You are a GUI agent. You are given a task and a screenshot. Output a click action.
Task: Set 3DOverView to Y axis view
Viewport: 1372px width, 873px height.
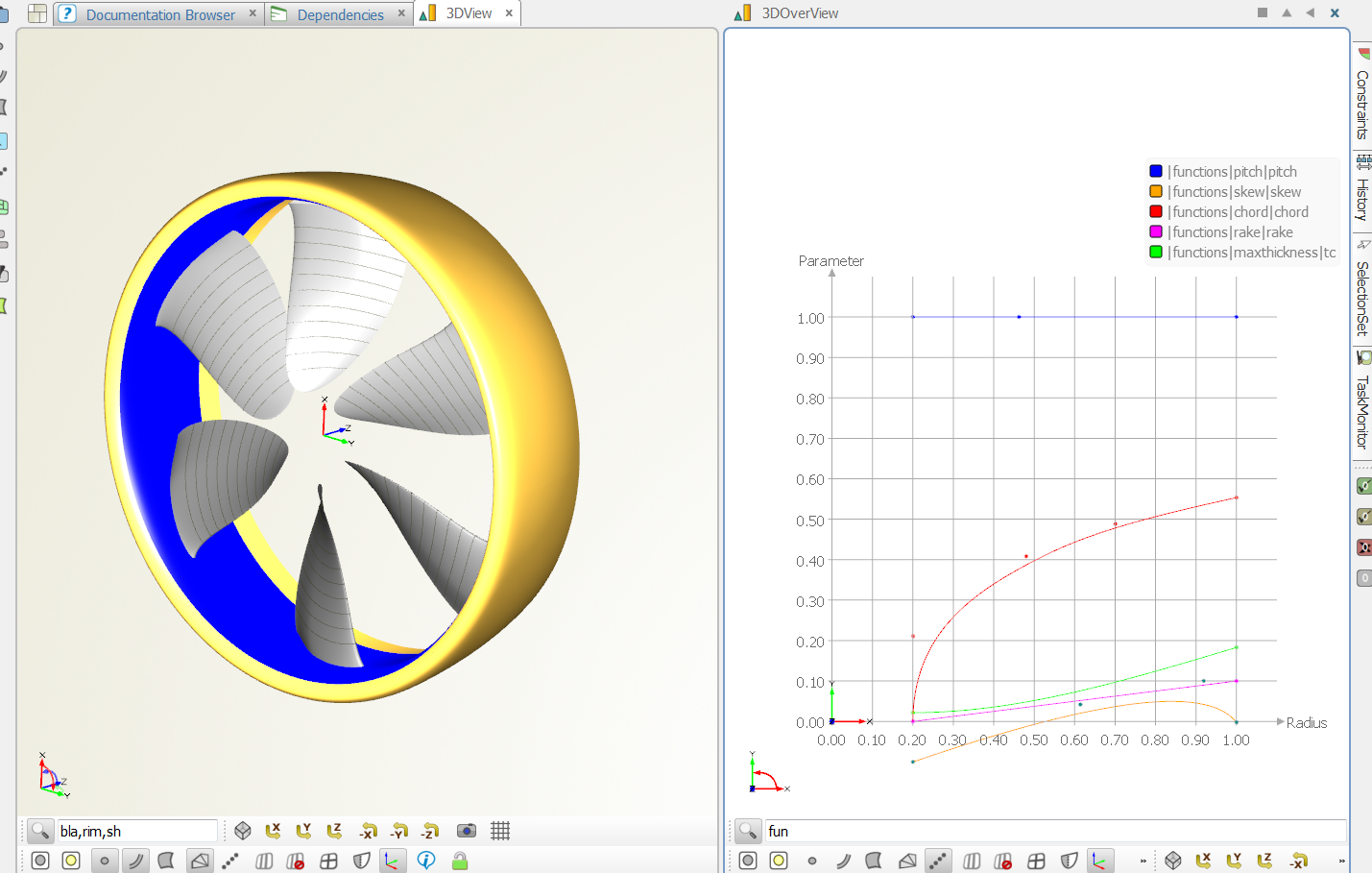tap(1235, 861)
